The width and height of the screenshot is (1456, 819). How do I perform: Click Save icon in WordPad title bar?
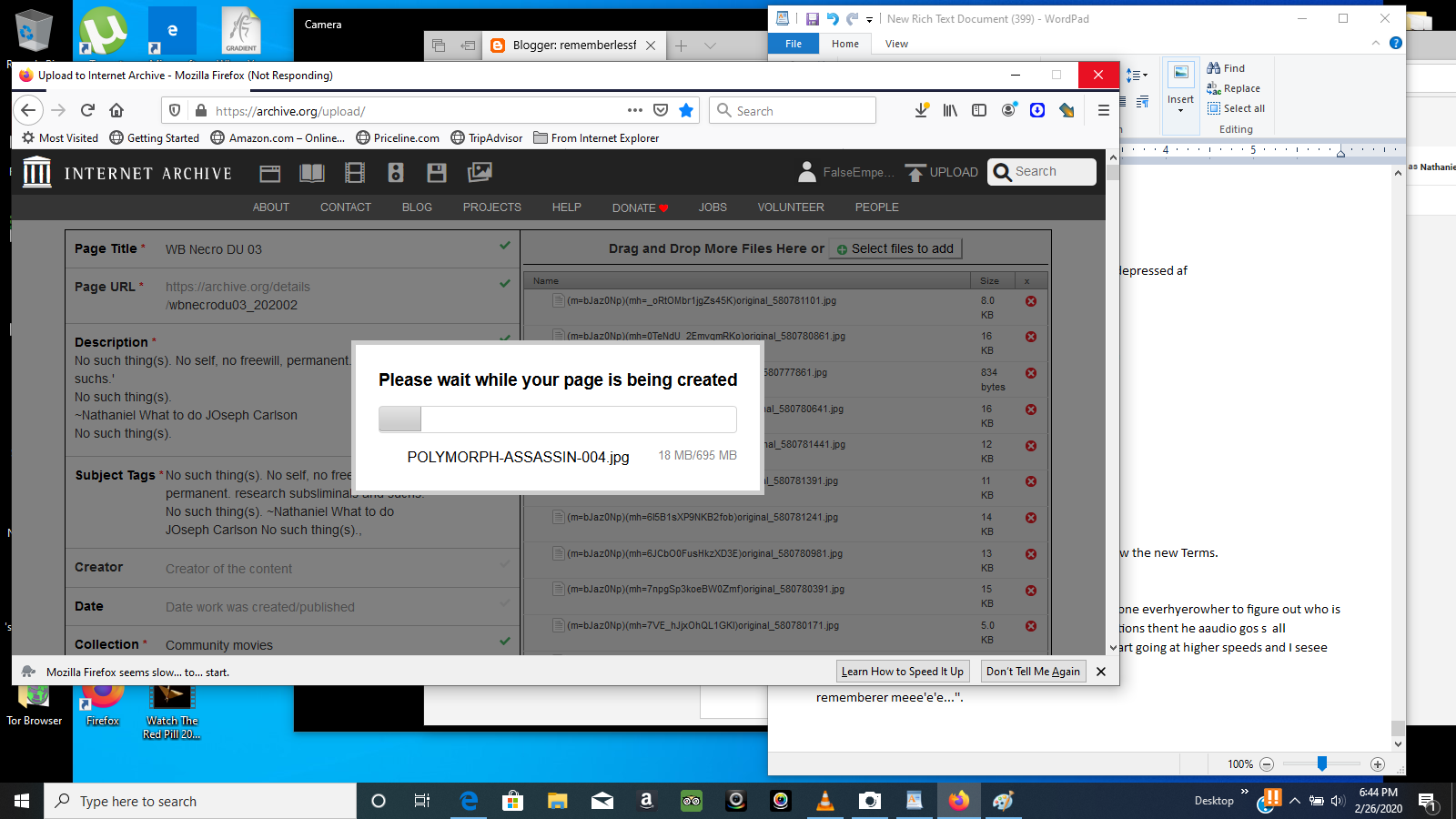(x=812, y=18)
